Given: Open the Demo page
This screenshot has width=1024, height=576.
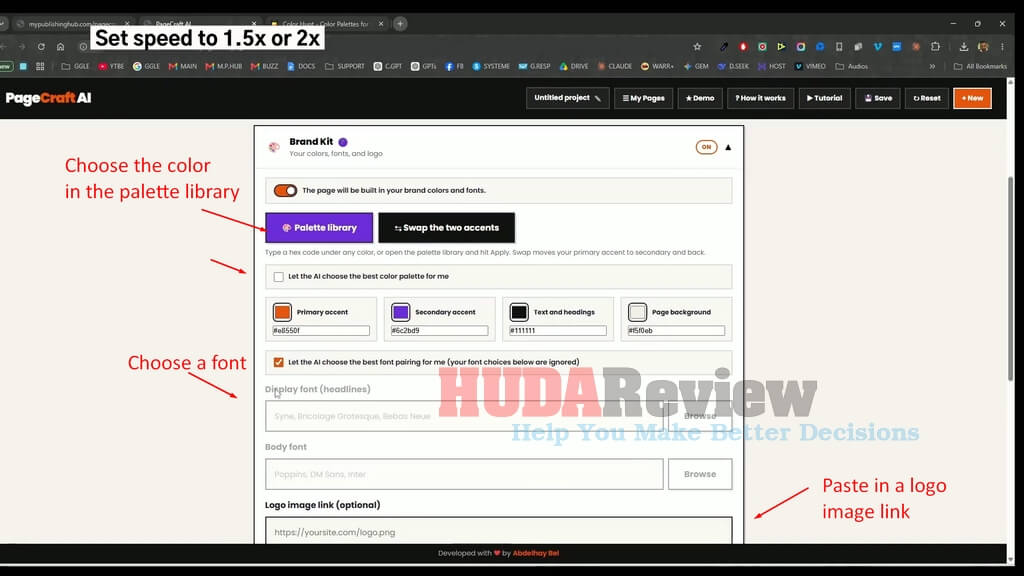Looking at the screenshot, I should click(x=699, y=98).
